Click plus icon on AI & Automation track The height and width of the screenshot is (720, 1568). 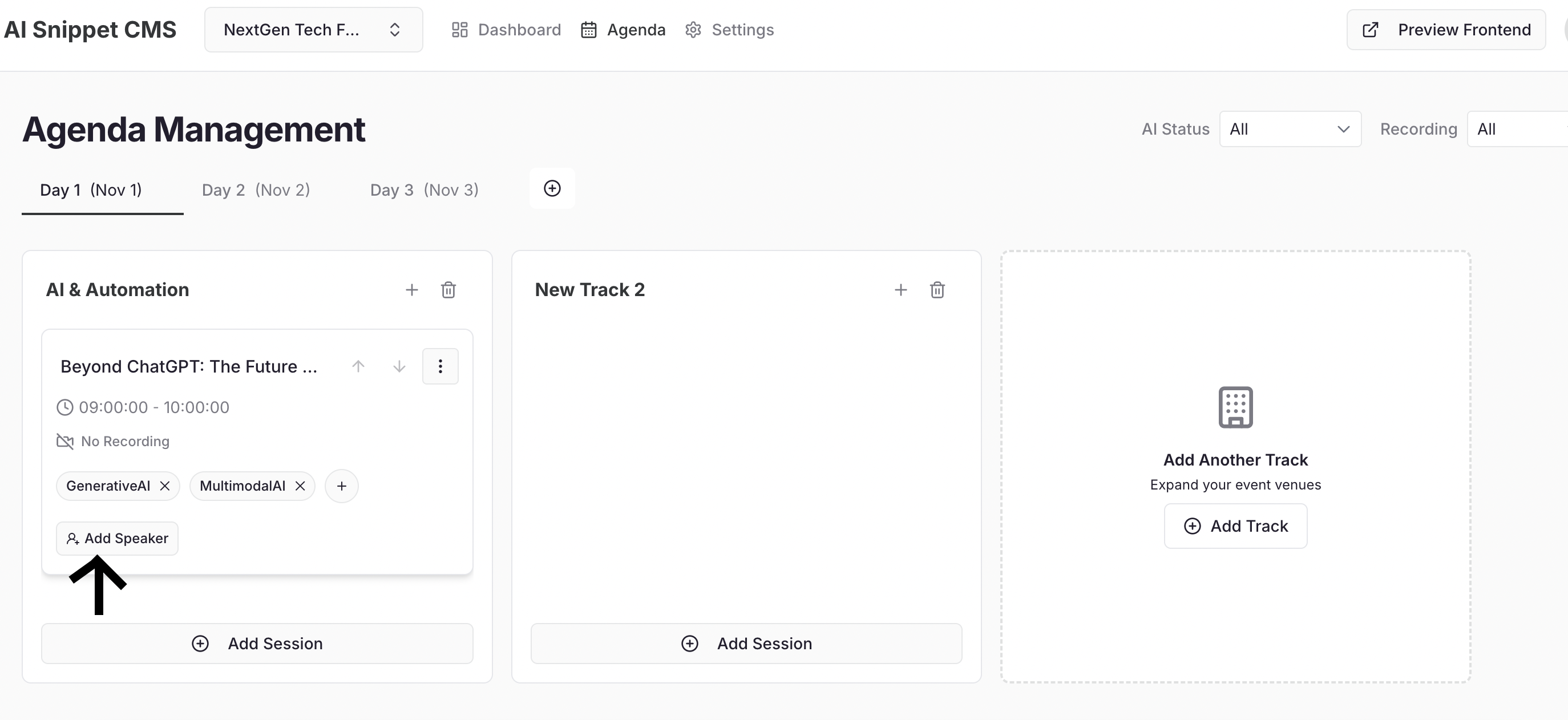411,290
